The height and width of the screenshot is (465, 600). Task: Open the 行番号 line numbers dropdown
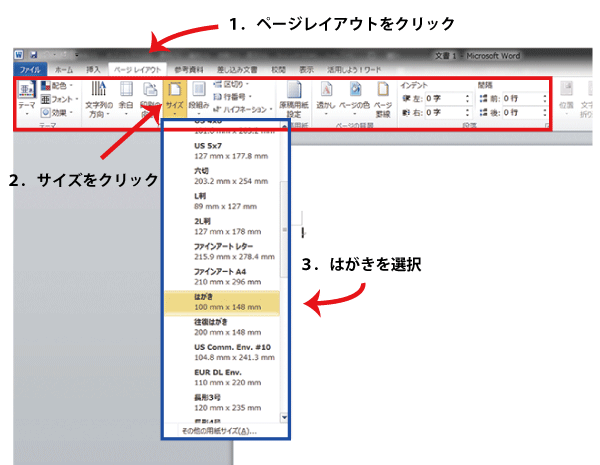point(232,96)
